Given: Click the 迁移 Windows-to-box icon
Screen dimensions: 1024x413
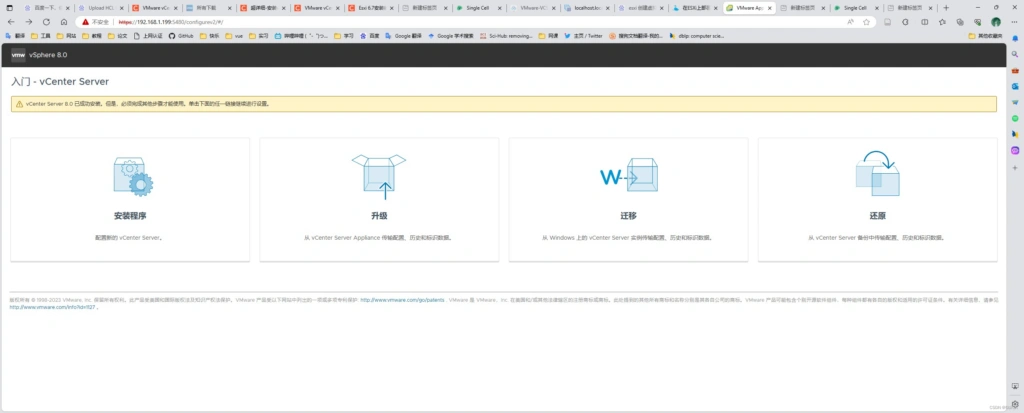Looking at the screenshot, I should pyautogui.click(x=629, y=175).
